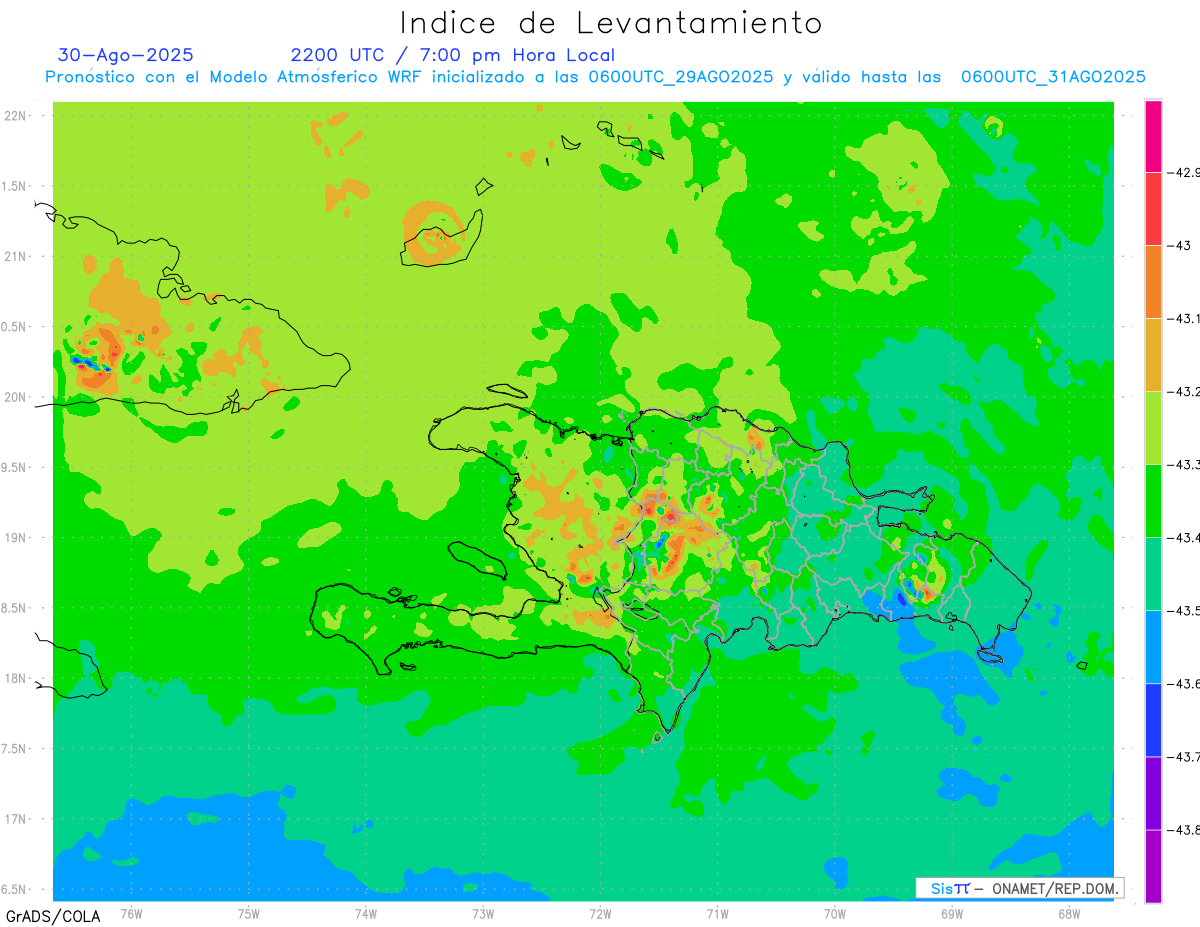This screenshot has height=927, width=1200.
Task: Click the magenta swatch at the top of the colorbar
Action: pyautogui.click(x=1153, y=136)
